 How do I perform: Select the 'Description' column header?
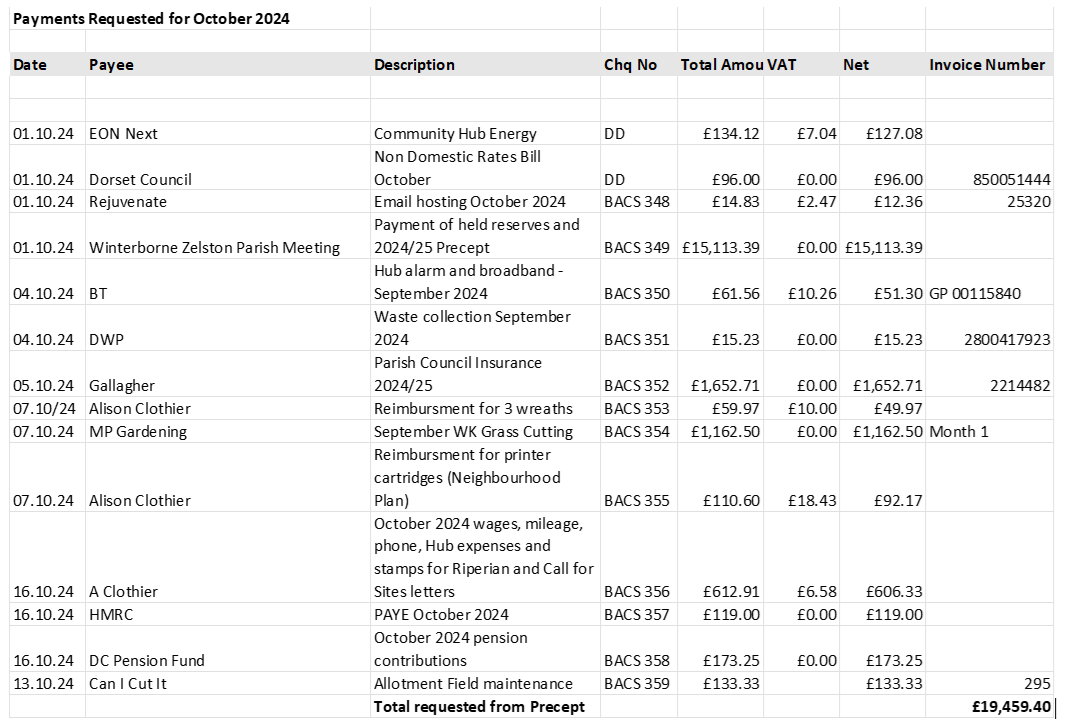click(414, 65)
